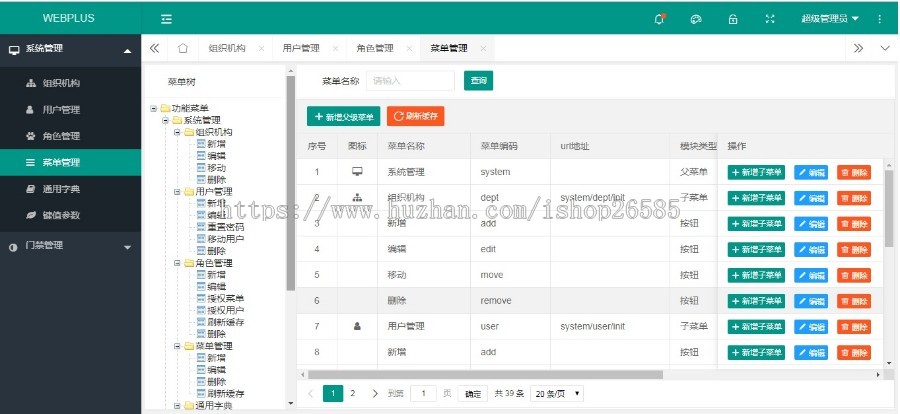Expand the 门禁管理 sidebar menu
This screenshot has height=414, width=900.
(x=70, y=245)
